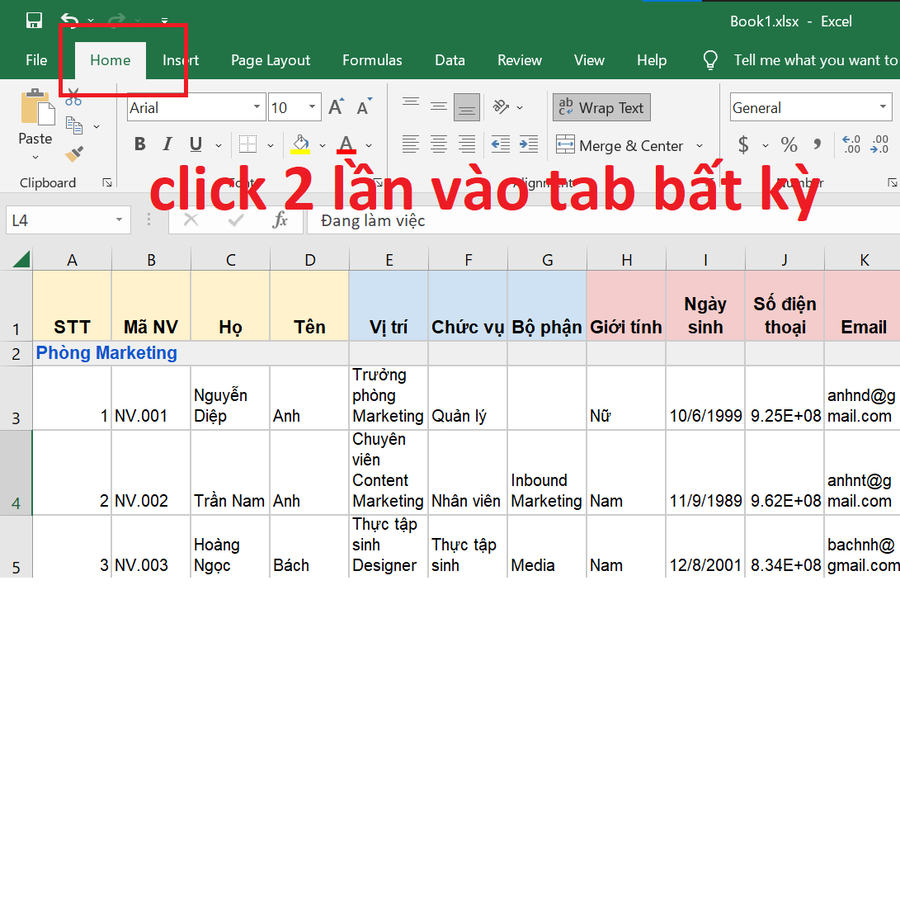Viewport: 900px width, 911px height.
Task: Click the Decrease Font Size icon
Action: pos(364,107)
